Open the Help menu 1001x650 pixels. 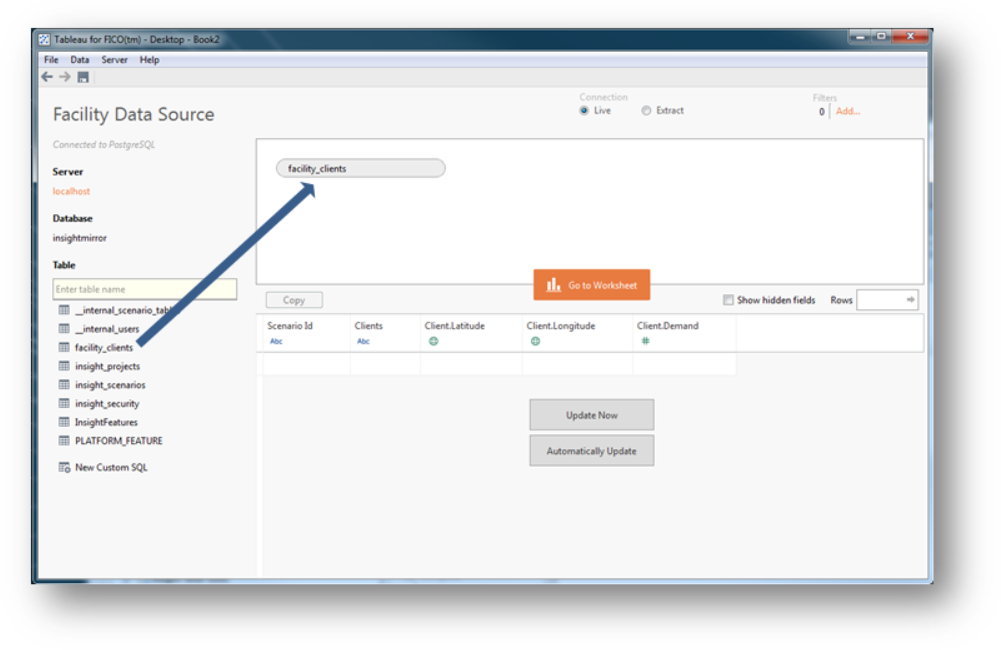click(149, 60)
